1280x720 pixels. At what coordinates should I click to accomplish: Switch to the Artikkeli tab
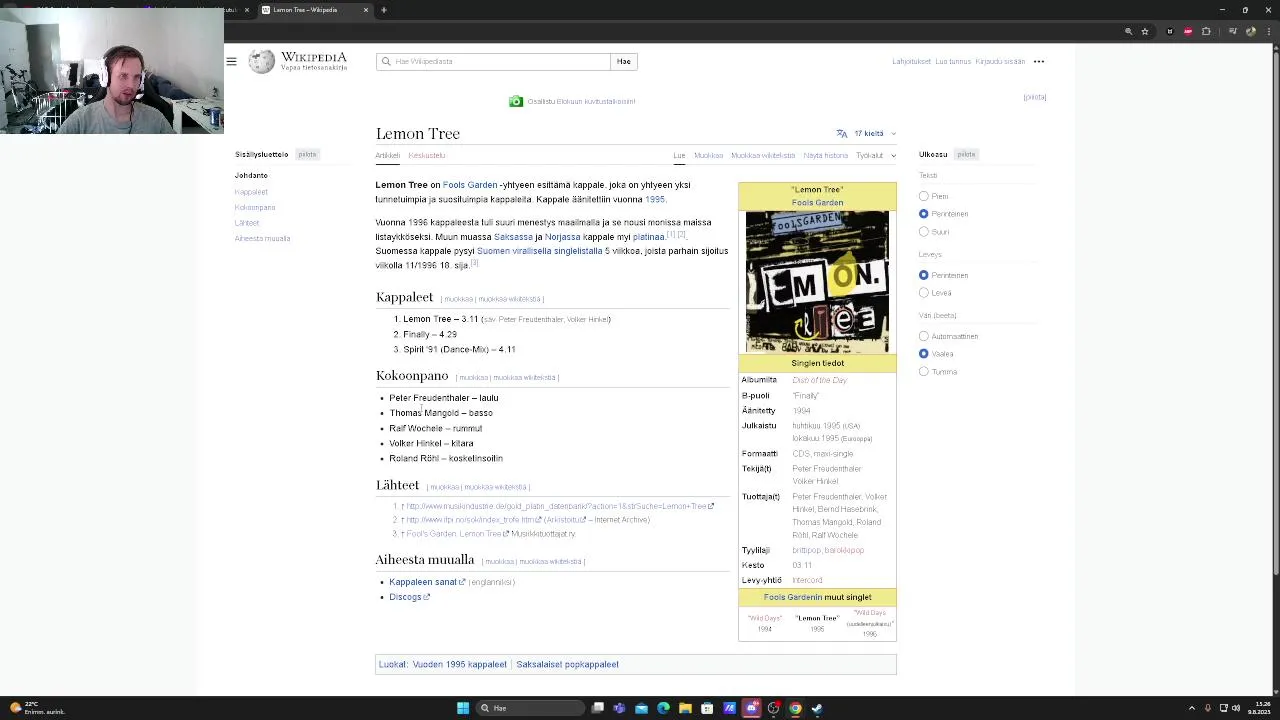tap(388, 155)
